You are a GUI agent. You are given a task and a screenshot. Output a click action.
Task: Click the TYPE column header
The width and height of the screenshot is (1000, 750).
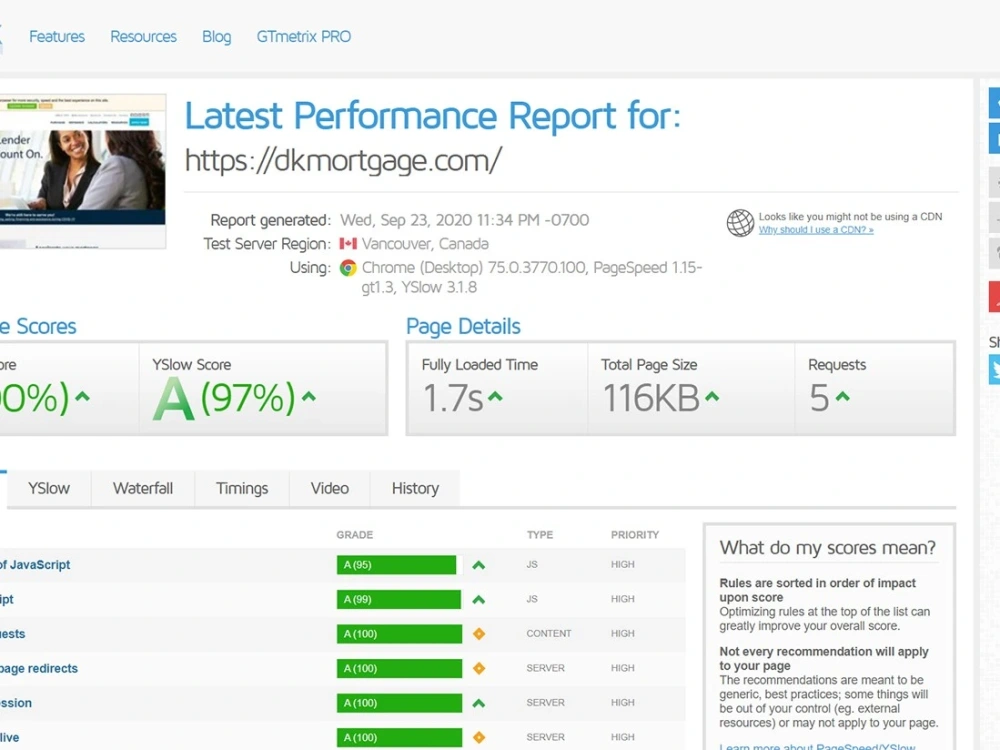(540, 534)
